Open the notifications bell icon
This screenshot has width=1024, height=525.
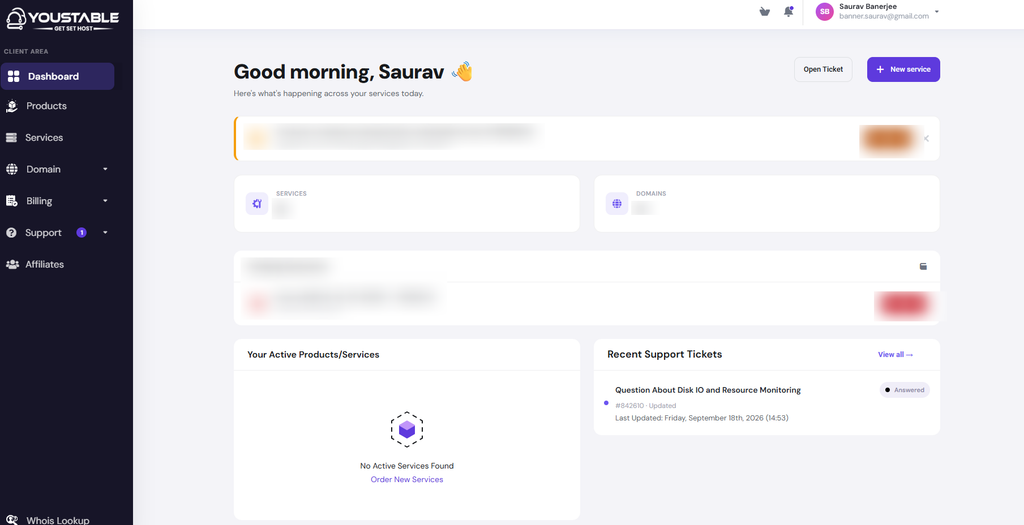click(788, 12)
